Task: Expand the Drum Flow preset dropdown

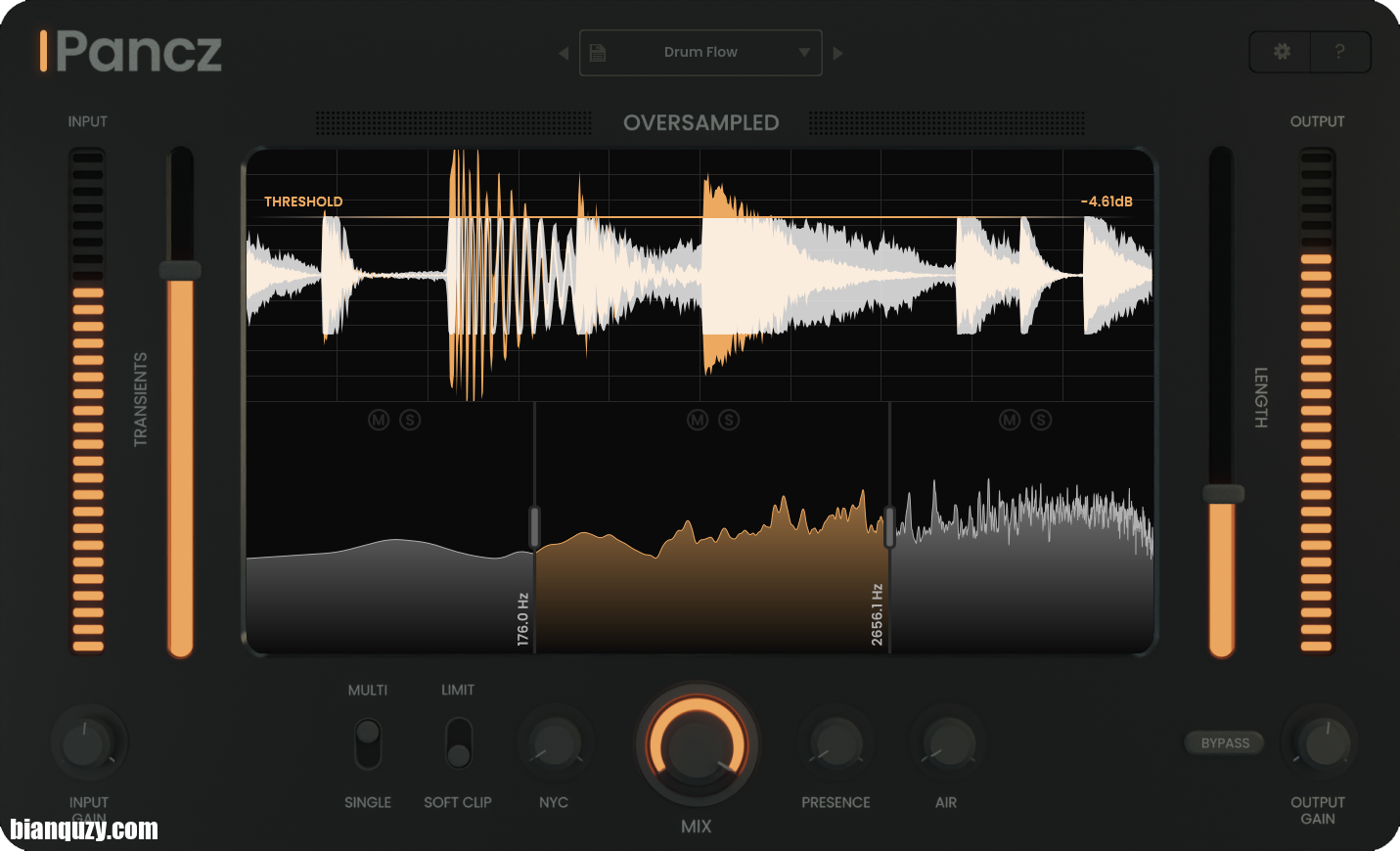Action: point(803,53)
